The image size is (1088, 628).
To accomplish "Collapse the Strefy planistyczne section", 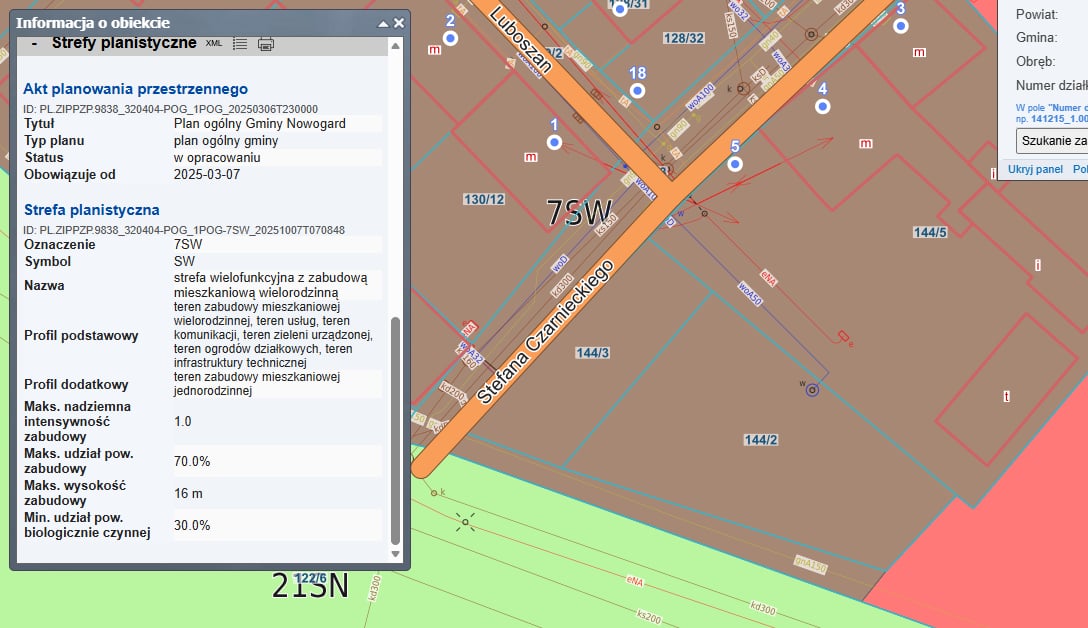I will coord(35,43).
